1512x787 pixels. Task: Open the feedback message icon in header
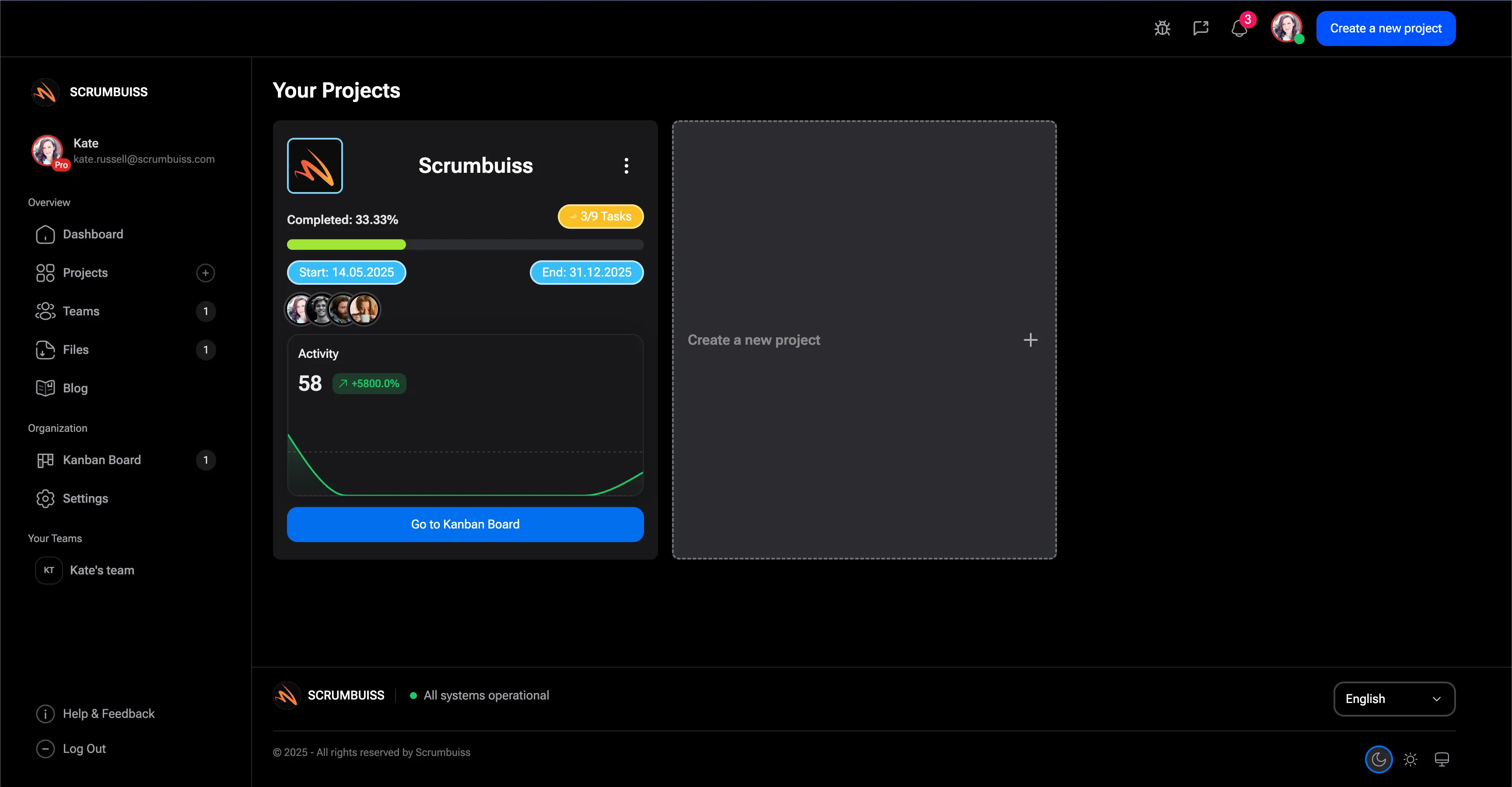coord(1201,28)
